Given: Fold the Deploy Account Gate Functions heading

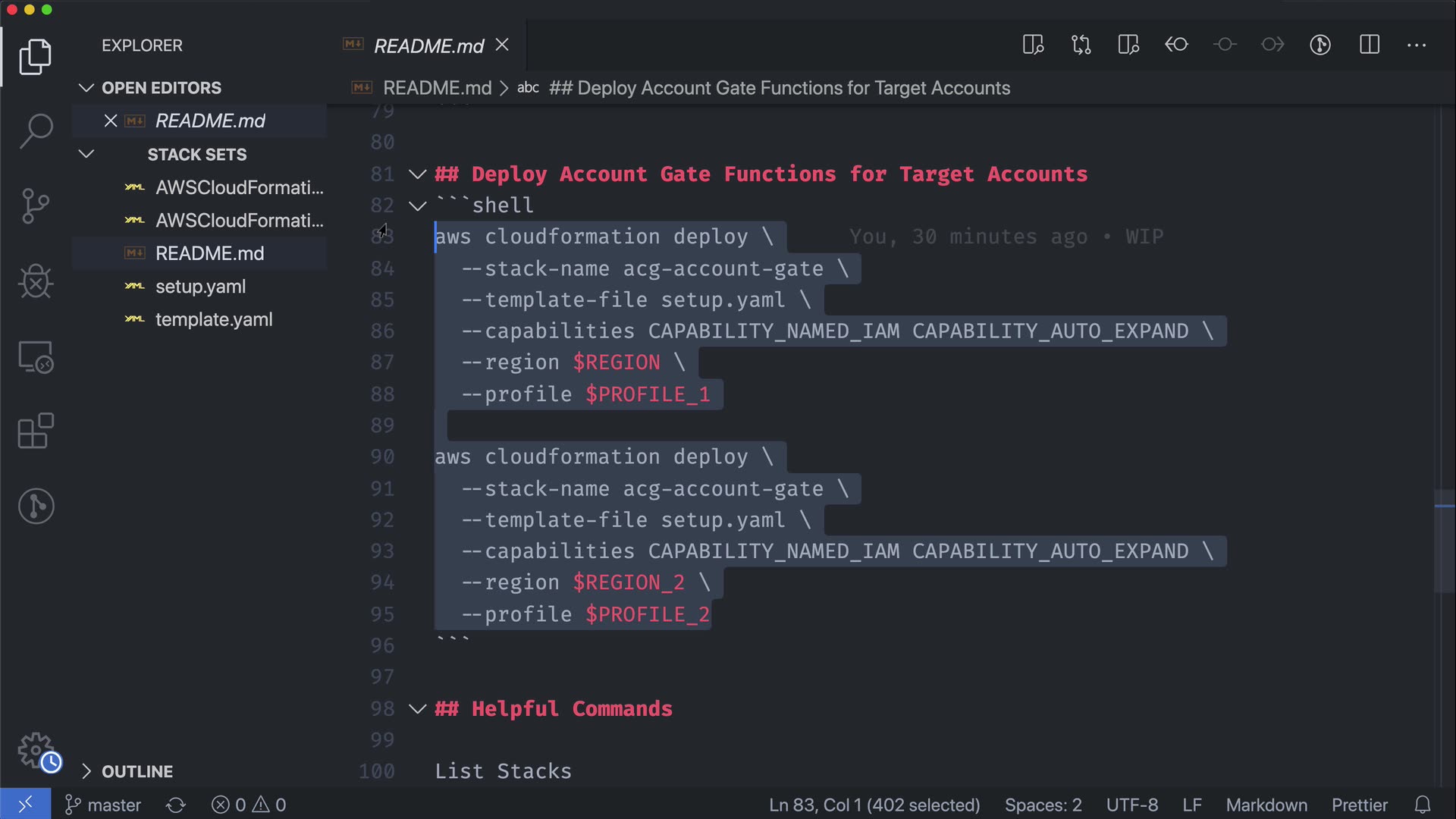Looking at the screenshot, I should pyautogui.click(x=417, y=174).
